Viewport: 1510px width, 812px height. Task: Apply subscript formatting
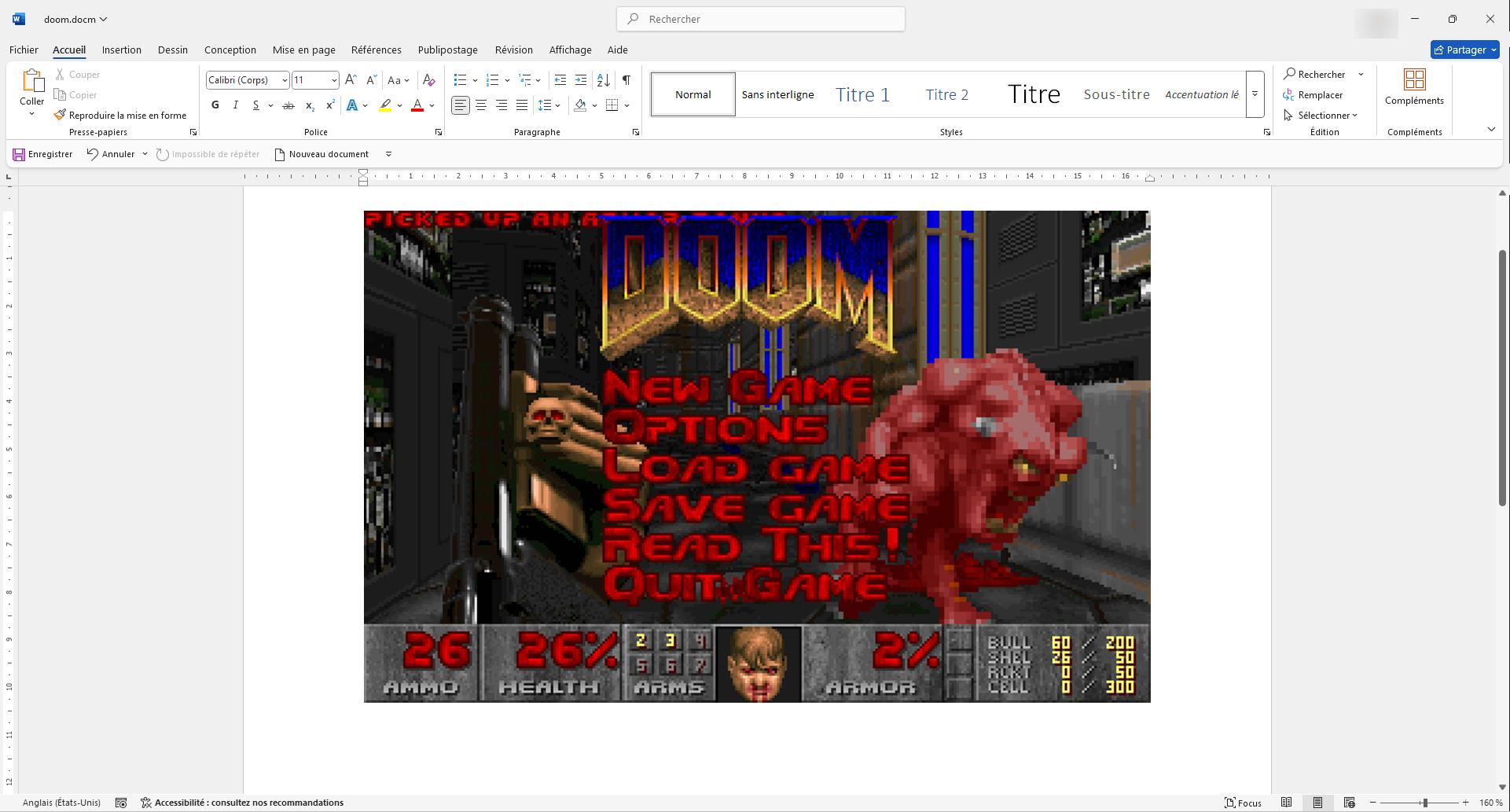click(x=310, y=105)
